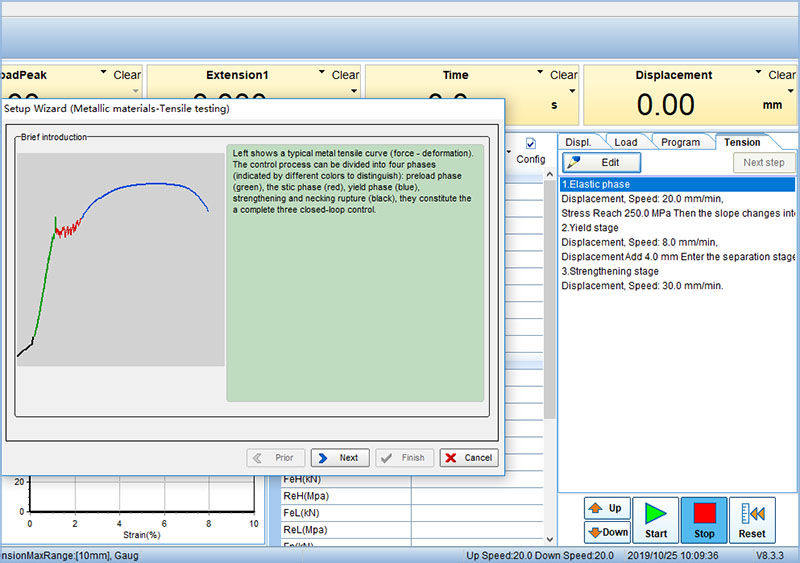800x563 pixels.
Task: Open the Program tab
Action: [680, 142]
